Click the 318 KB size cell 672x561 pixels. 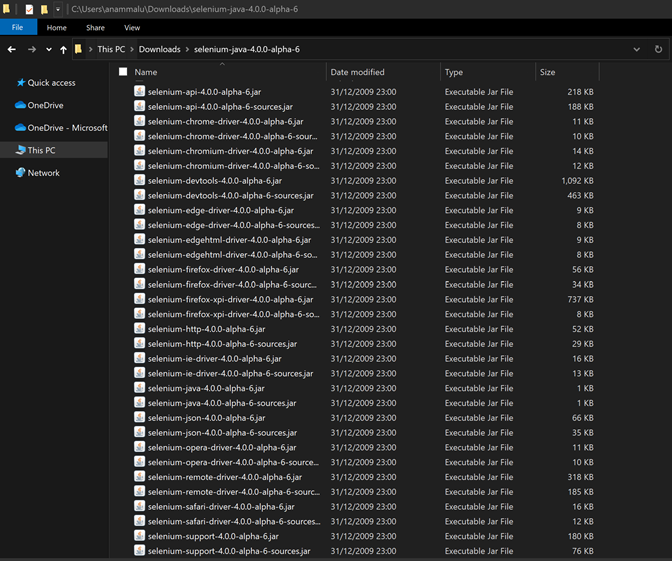(x=580, y=477)
